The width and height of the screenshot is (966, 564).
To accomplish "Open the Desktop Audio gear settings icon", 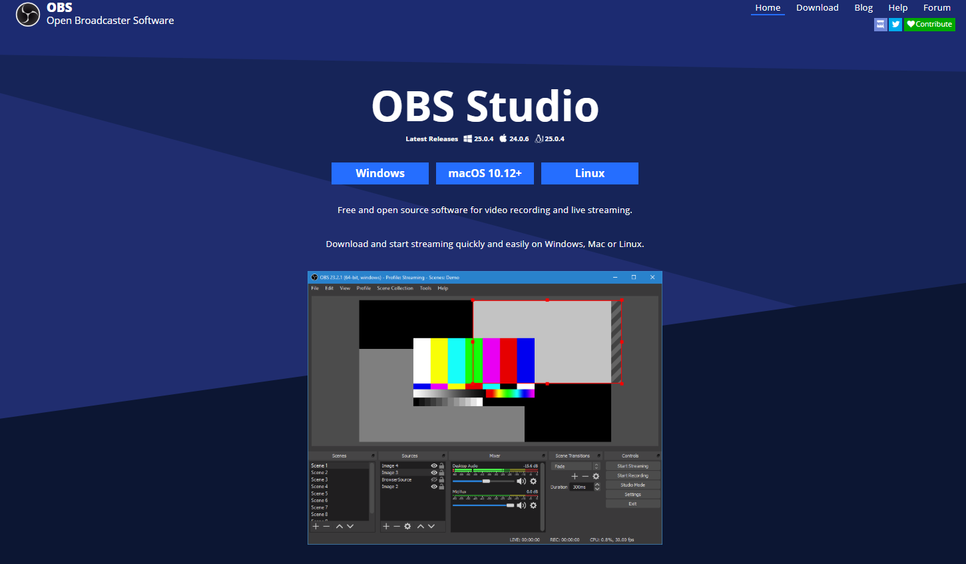I will (533, 481).
